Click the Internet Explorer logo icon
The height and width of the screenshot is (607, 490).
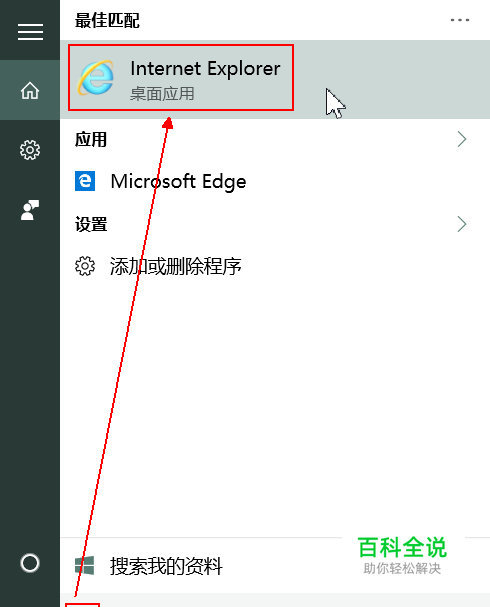96,77
